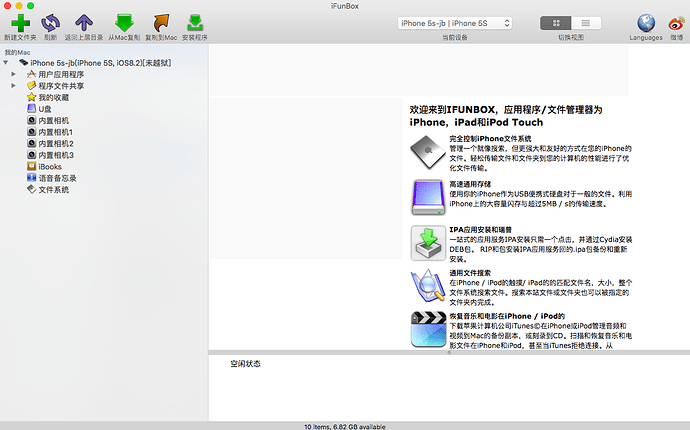Expand the 程序文件共享 tree node
The image size is (690, 430).
[x=14, y=86]
